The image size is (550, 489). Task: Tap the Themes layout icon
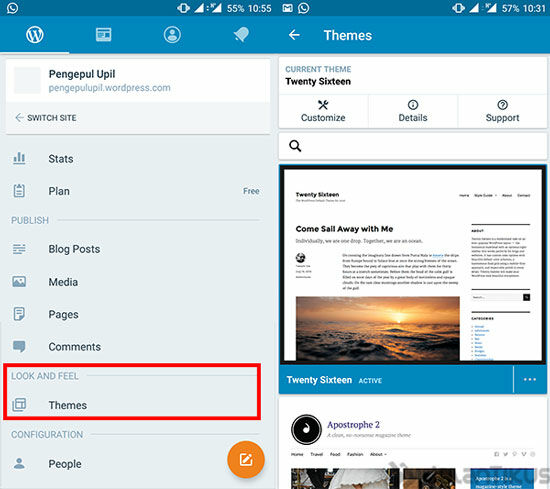tap(19, 405)
